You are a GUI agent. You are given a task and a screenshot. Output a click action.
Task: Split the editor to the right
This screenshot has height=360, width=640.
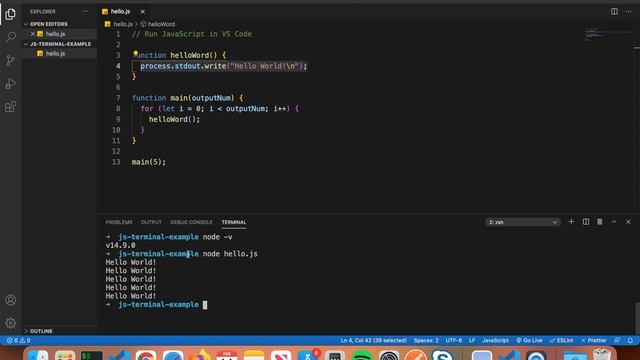click(x=614, y=11)
